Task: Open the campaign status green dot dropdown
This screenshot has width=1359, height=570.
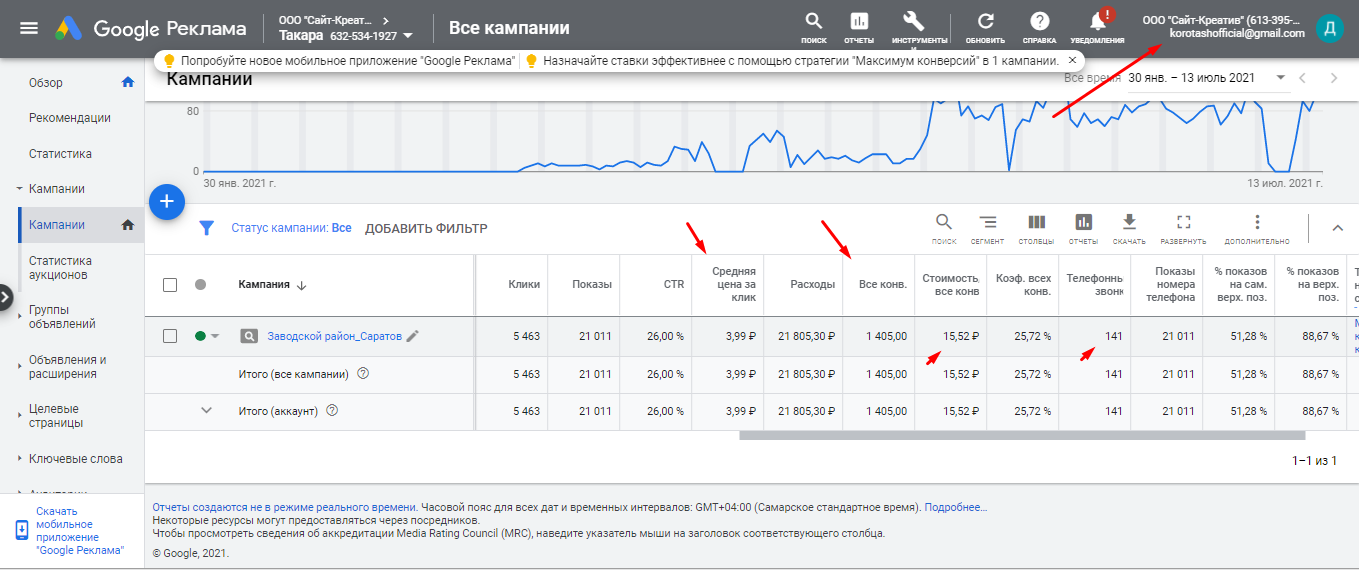Action: tap(207, 337)
